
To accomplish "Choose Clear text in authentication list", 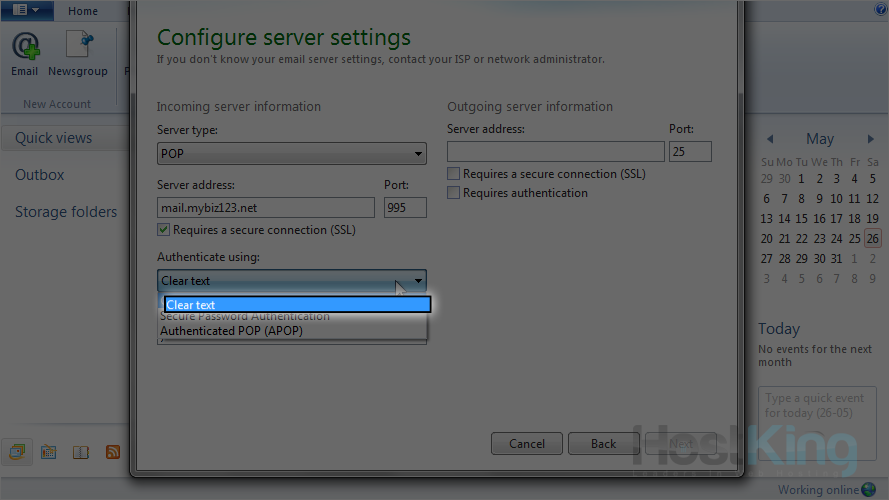I will [x=297, y=305].
